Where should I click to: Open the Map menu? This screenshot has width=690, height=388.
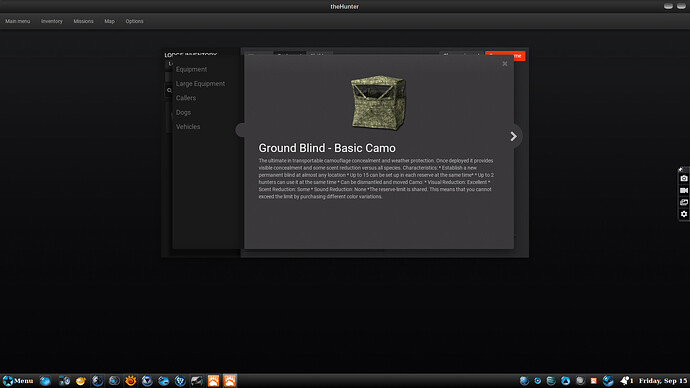point(109,21)
